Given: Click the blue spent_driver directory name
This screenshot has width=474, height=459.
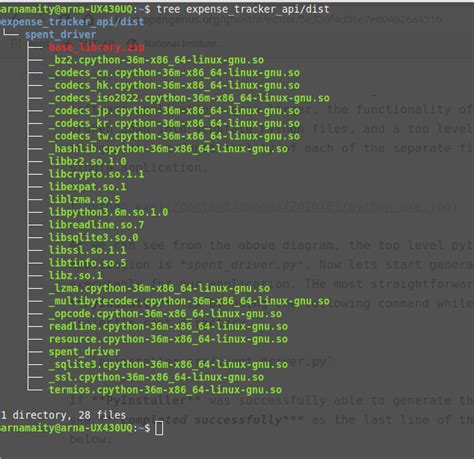Looking at the screenshot, I should (x=60, y=35).
